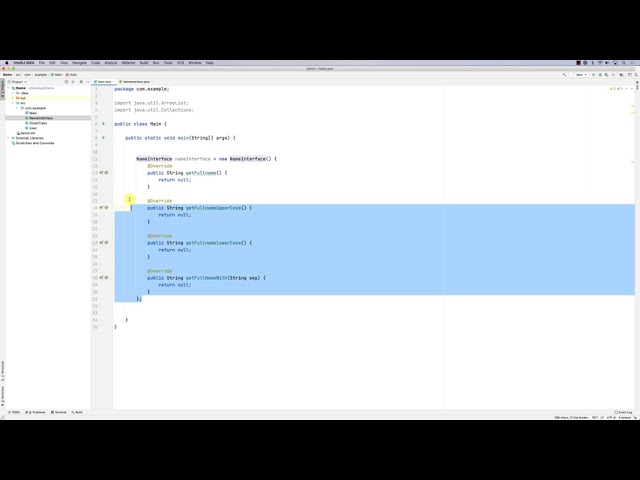The image size is (640, 480).
Task: Click implements gutter icon for getFullnameUpperCase
Action: pos(101,208)
